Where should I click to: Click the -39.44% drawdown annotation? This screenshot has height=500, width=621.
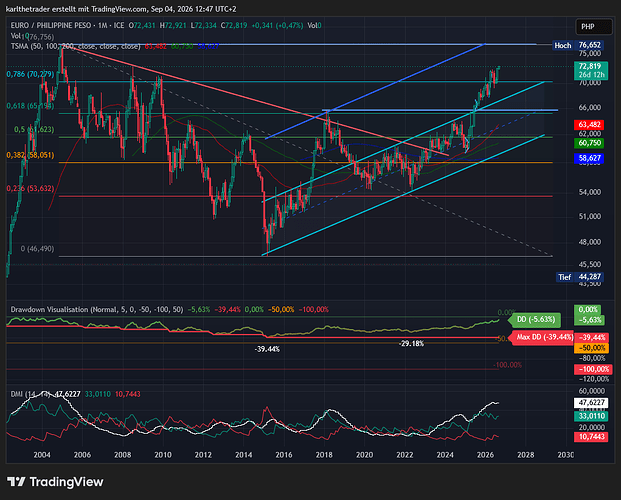pos(267,349)
